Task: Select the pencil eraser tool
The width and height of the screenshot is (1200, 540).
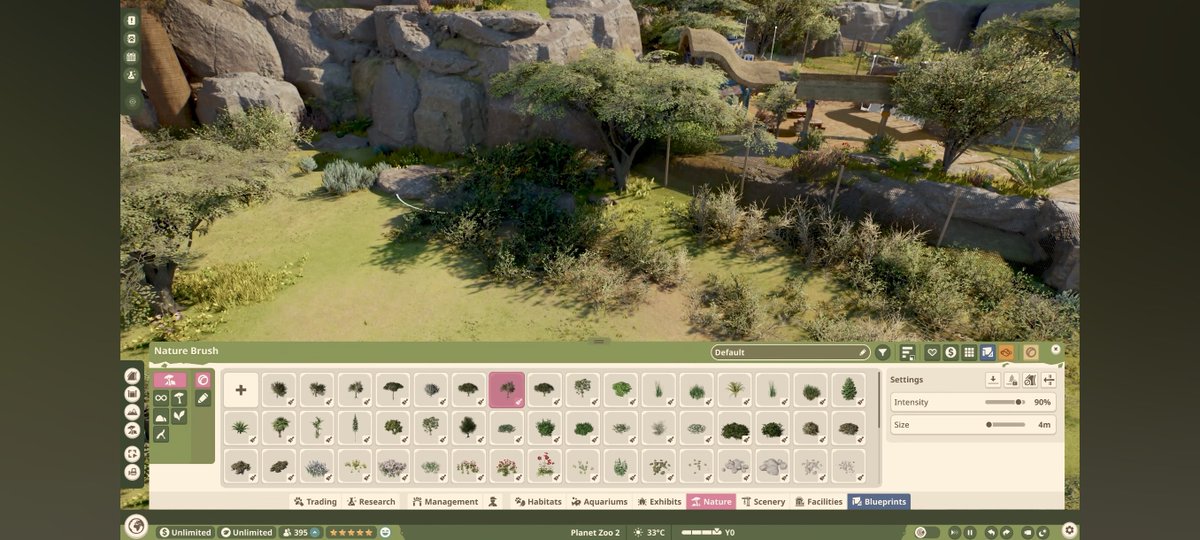Action: (x=203, y=398)
